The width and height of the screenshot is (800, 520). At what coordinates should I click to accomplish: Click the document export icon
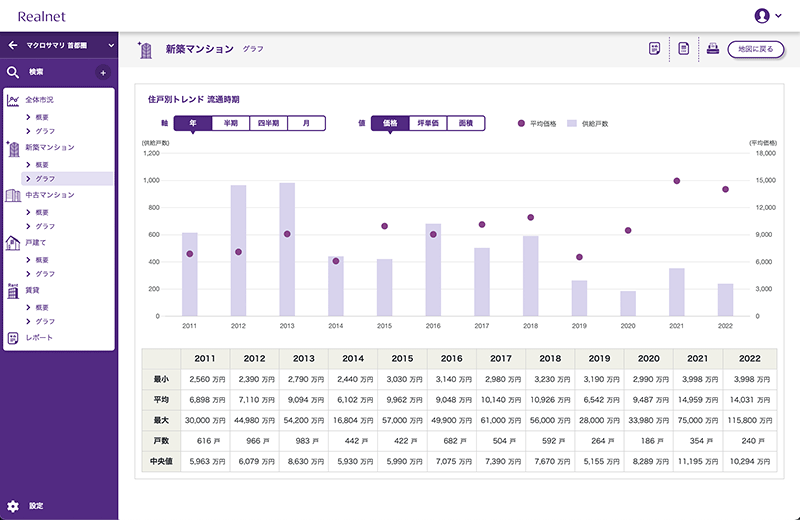coord(684,48)
